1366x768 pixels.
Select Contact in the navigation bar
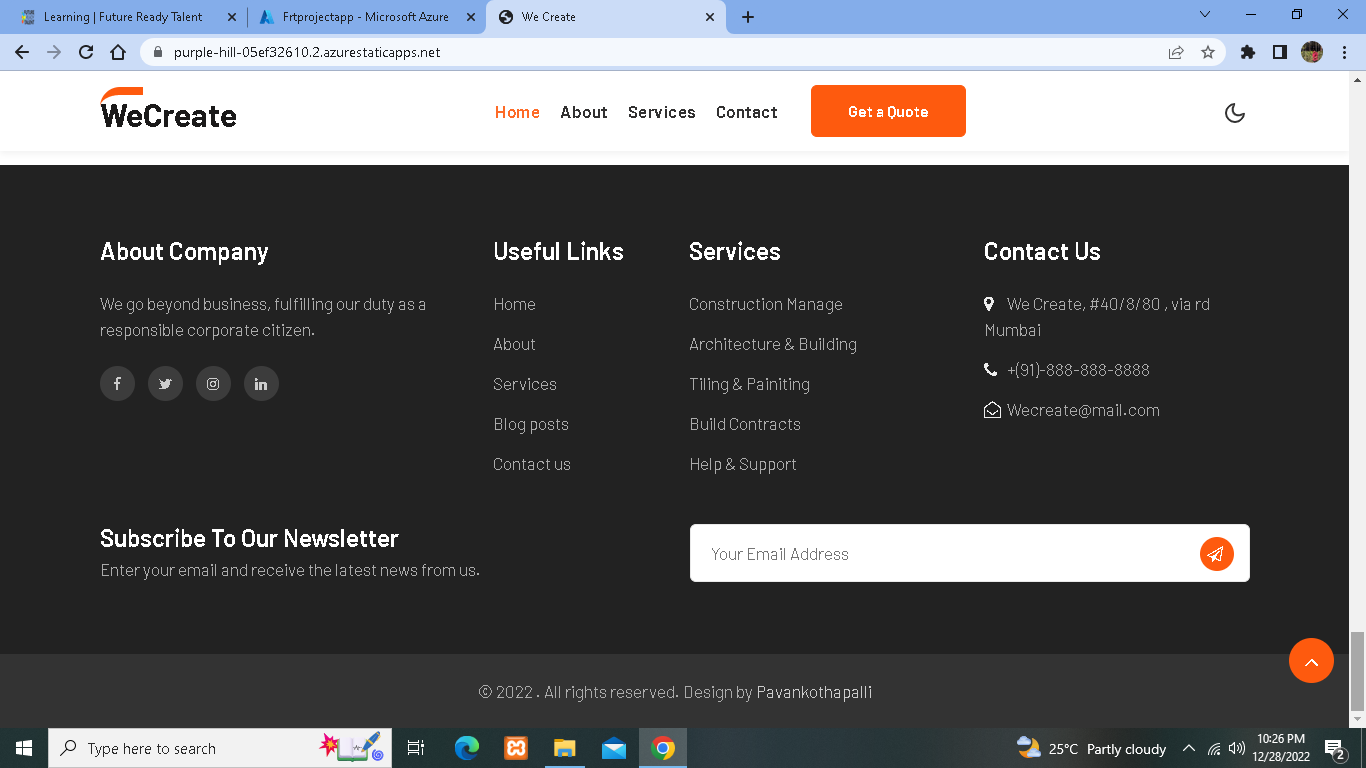click(747, 112)
